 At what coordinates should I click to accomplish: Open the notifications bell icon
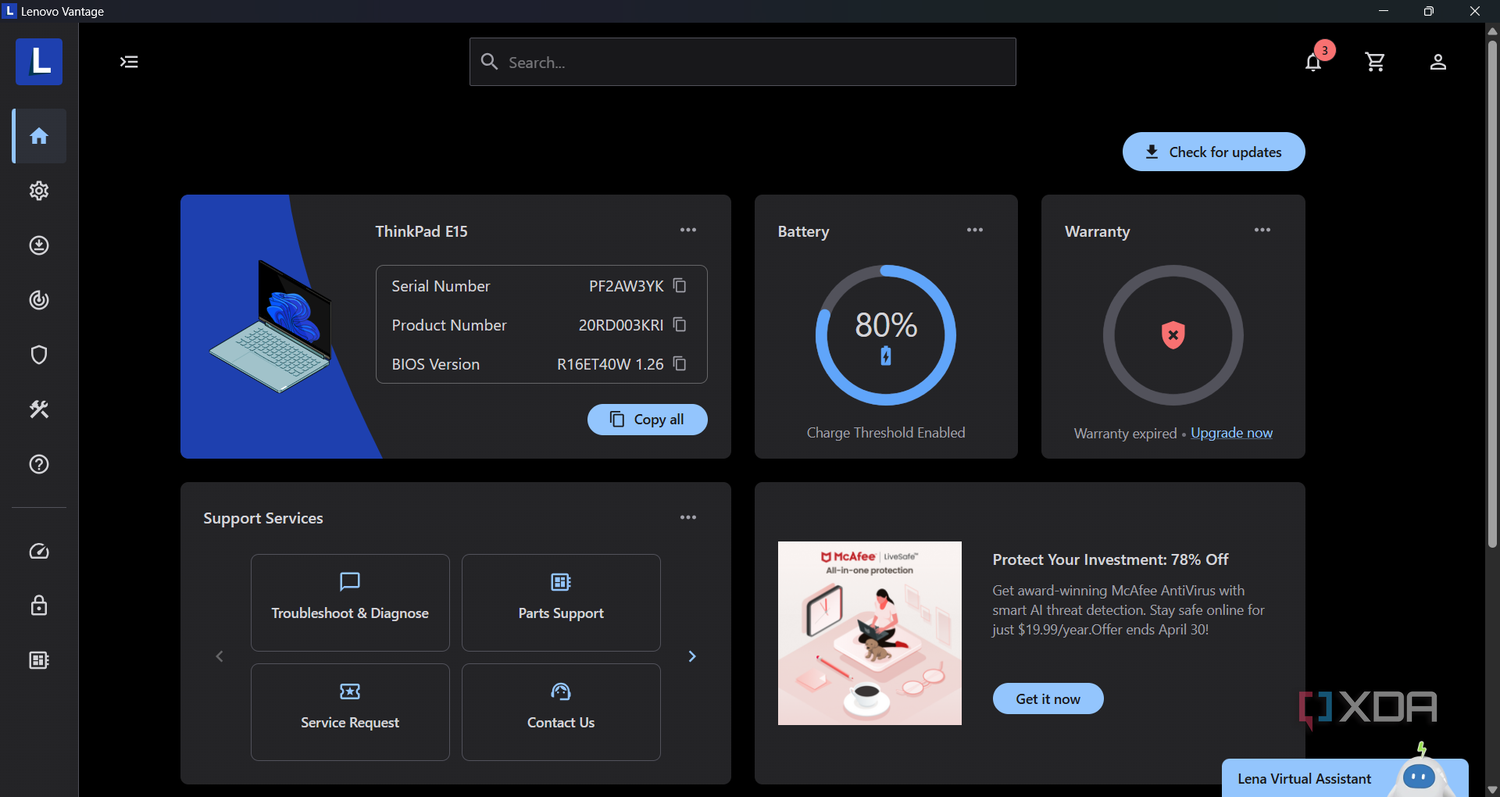coord(1313,62)
